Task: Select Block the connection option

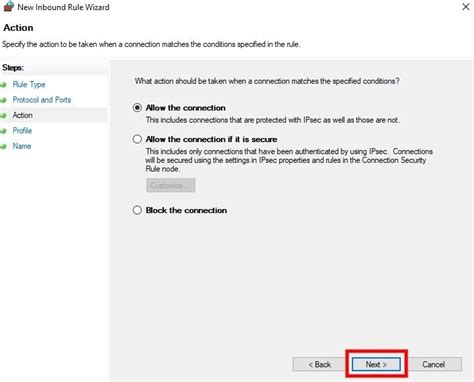Action: [x=137, y=210]
